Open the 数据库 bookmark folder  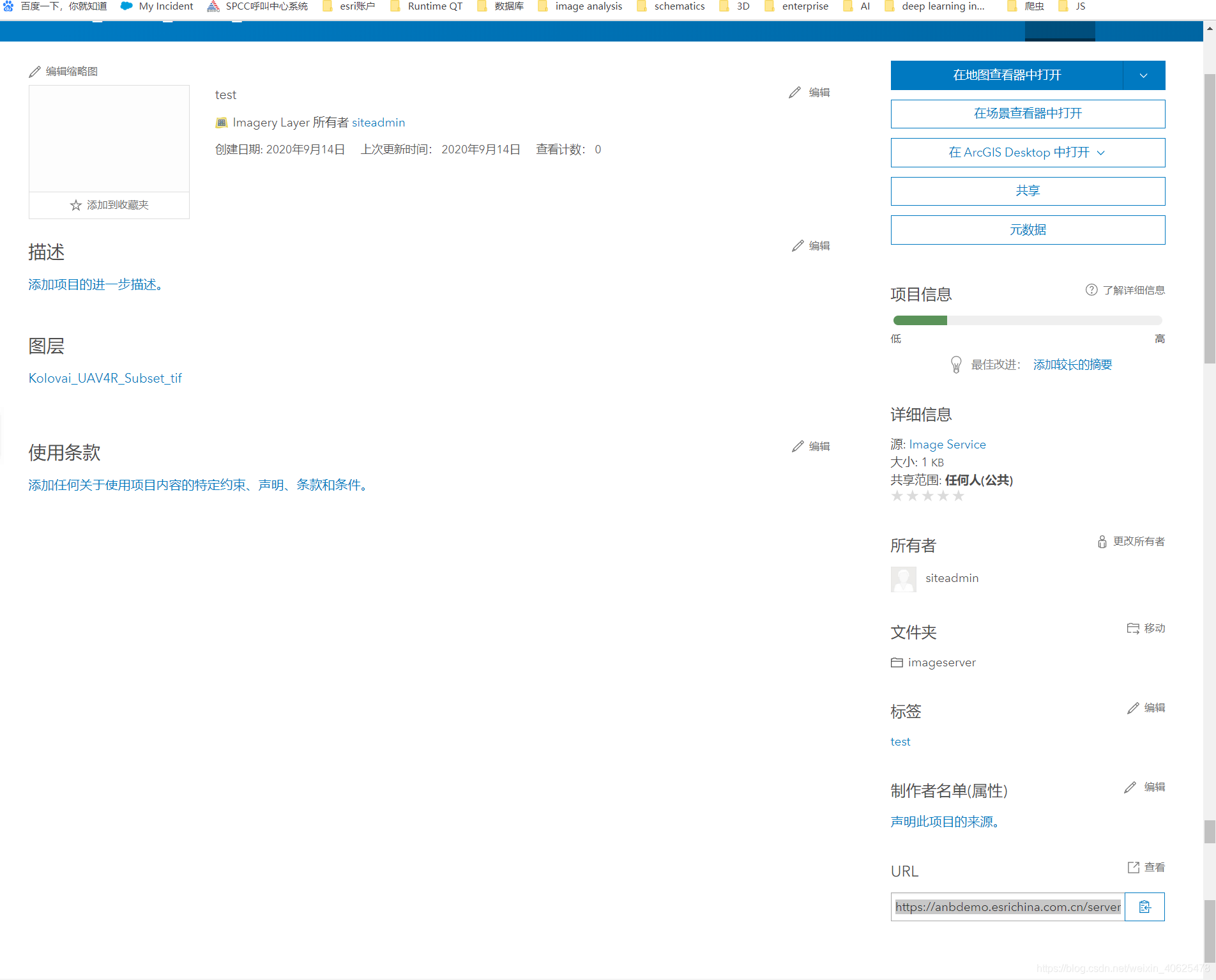(x=501, y=6)
